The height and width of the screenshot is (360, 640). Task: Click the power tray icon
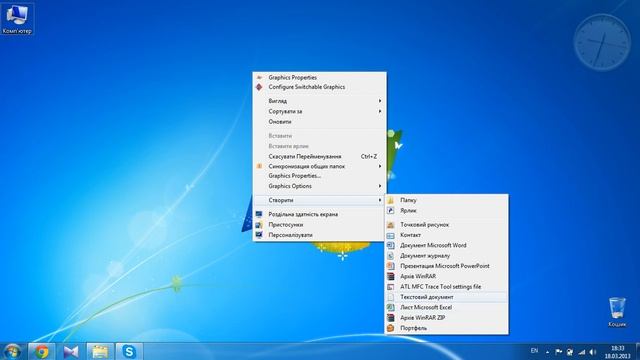click(570, 352)
